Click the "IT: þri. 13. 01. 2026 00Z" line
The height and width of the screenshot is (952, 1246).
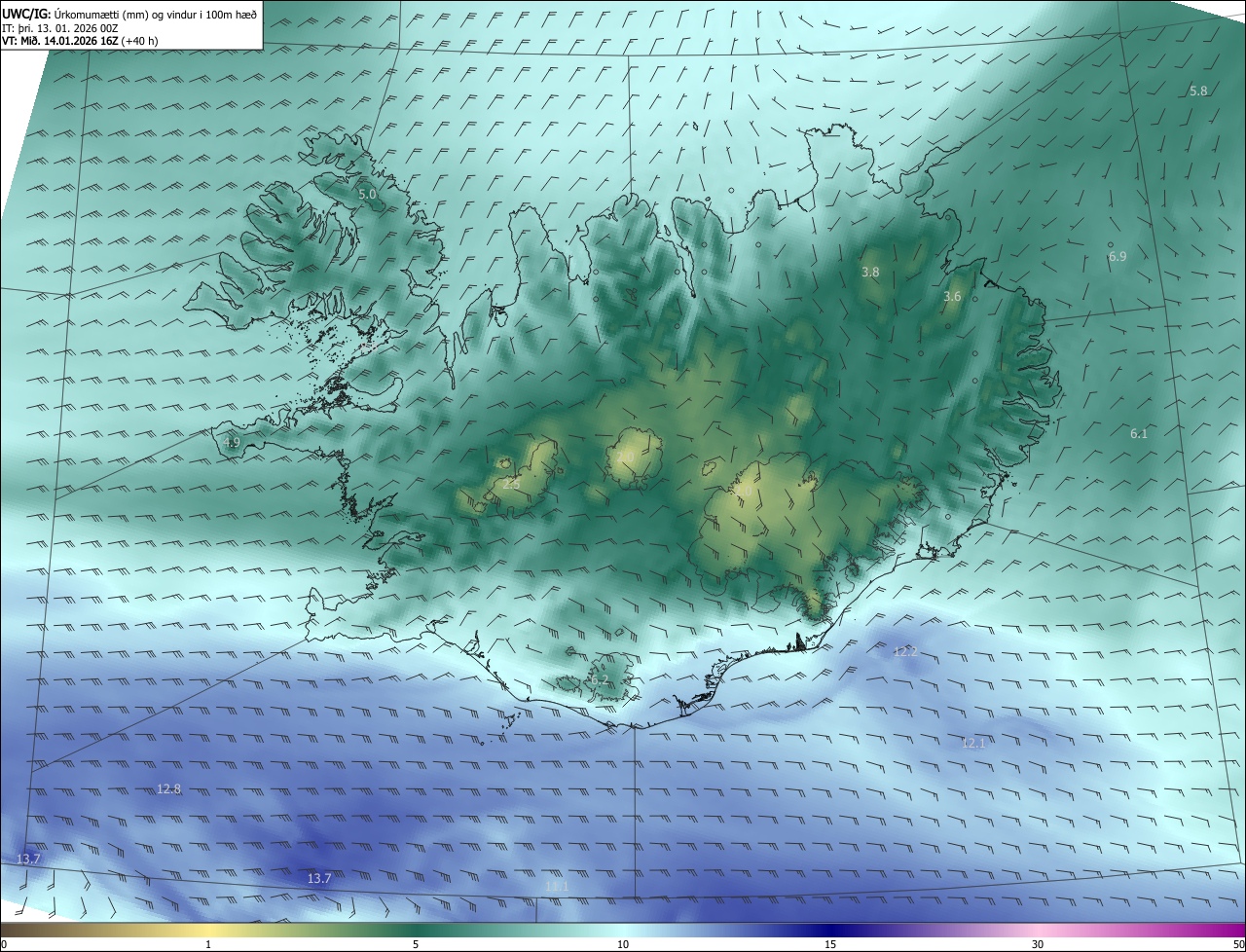coord(60,27)
